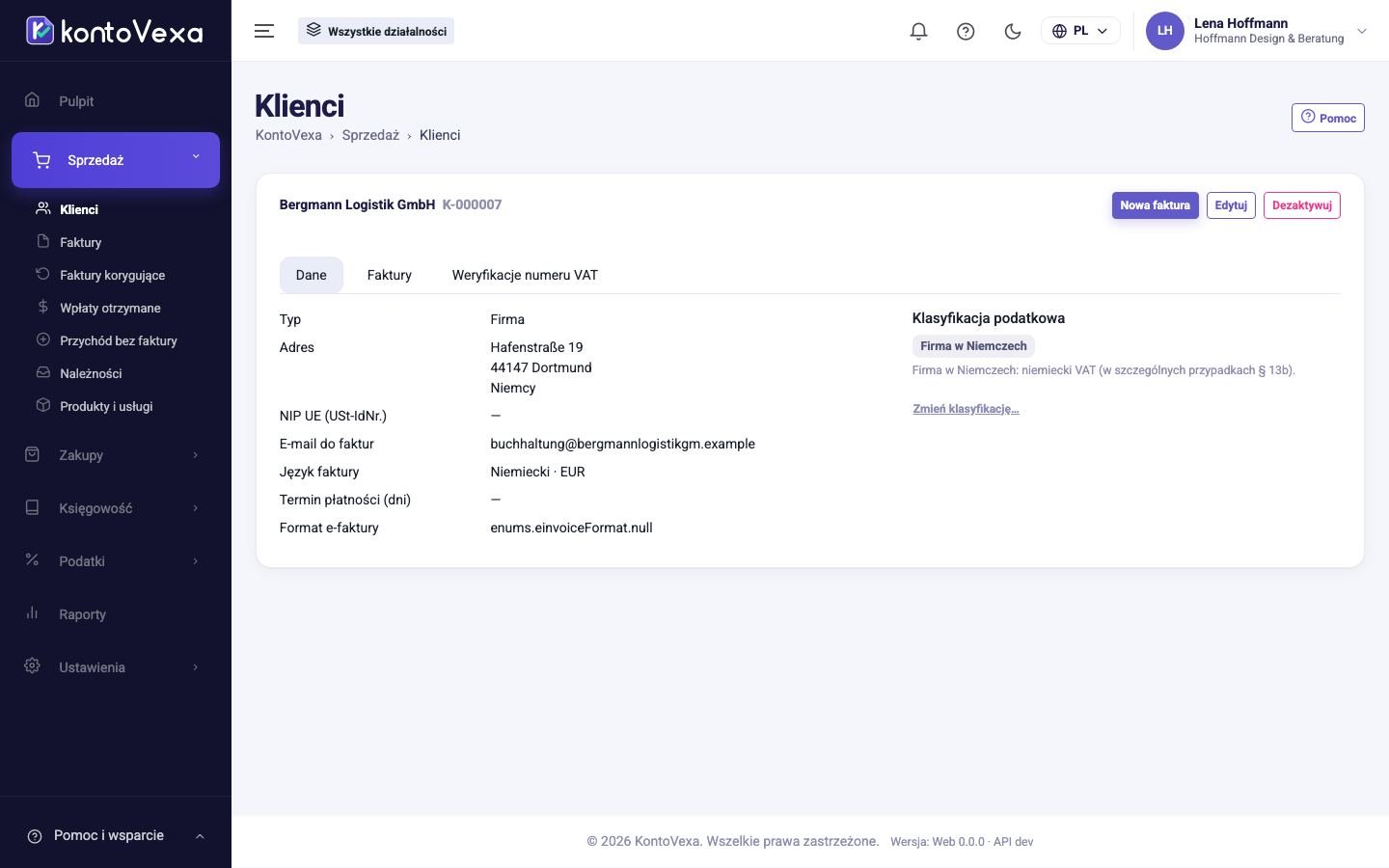Image resolution: width=1389 pixels, height=868 pixels.
Task: Expand the Księgowość section
Action: pos(116,508)
